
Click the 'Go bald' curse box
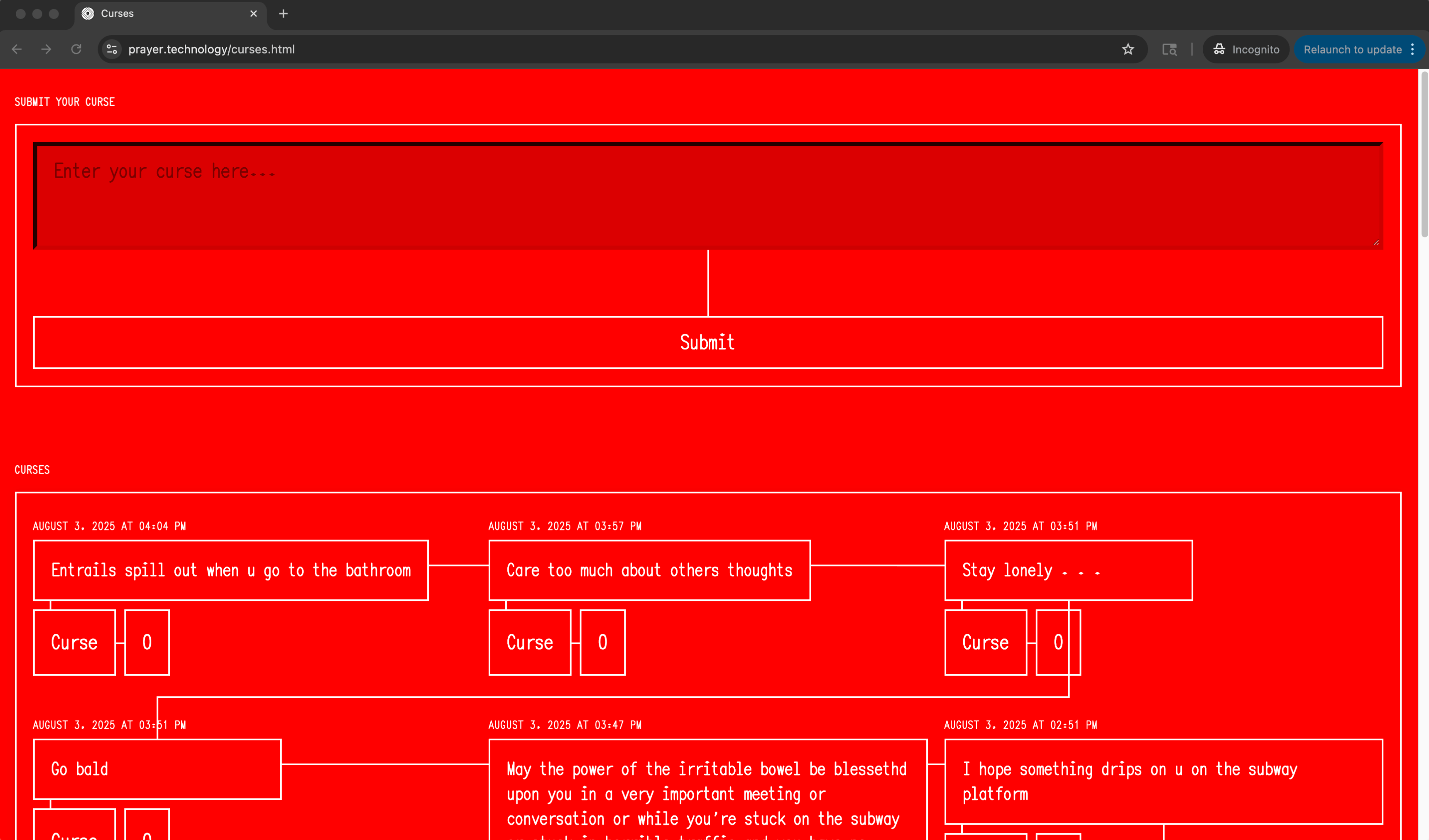[157, 769]
